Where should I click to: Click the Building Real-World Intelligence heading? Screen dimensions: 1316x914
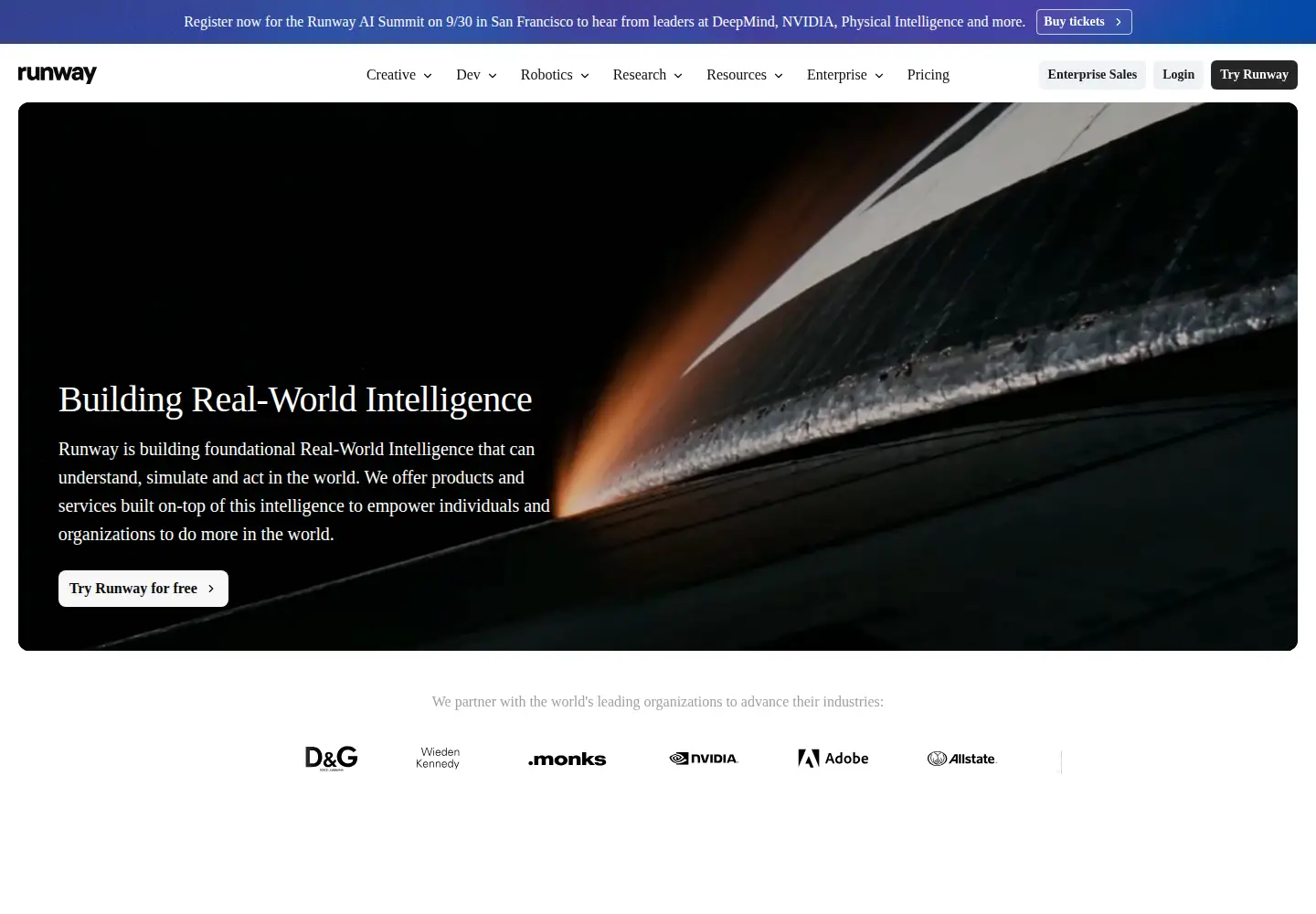click(x=295, y=399)
